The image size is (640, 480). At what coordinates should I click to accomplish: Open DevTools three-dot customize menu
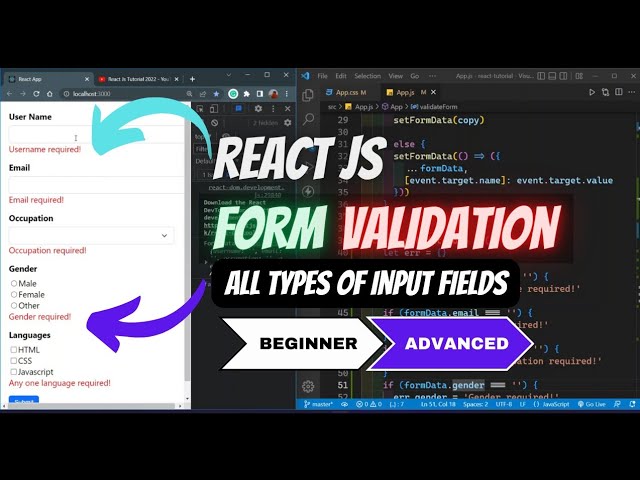(273, 109)
